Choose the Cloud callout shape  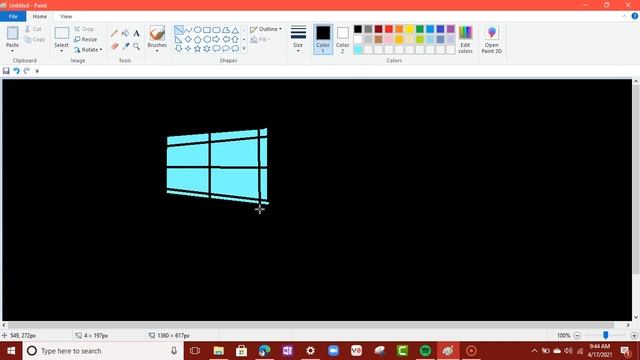point(235,49)
